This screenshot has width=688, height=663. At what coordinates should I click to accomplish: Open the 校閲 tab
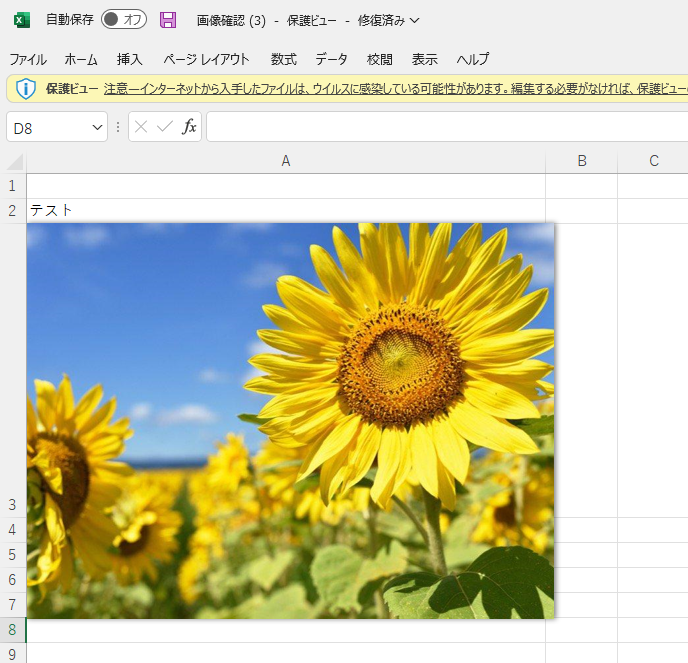380,59
